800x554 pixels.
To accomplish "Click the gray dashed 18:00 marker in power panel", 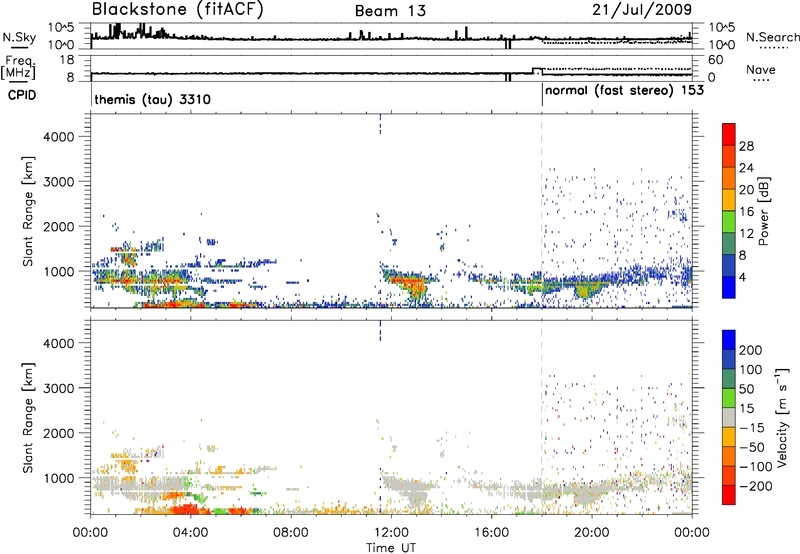I will click(x=542, y=211).
